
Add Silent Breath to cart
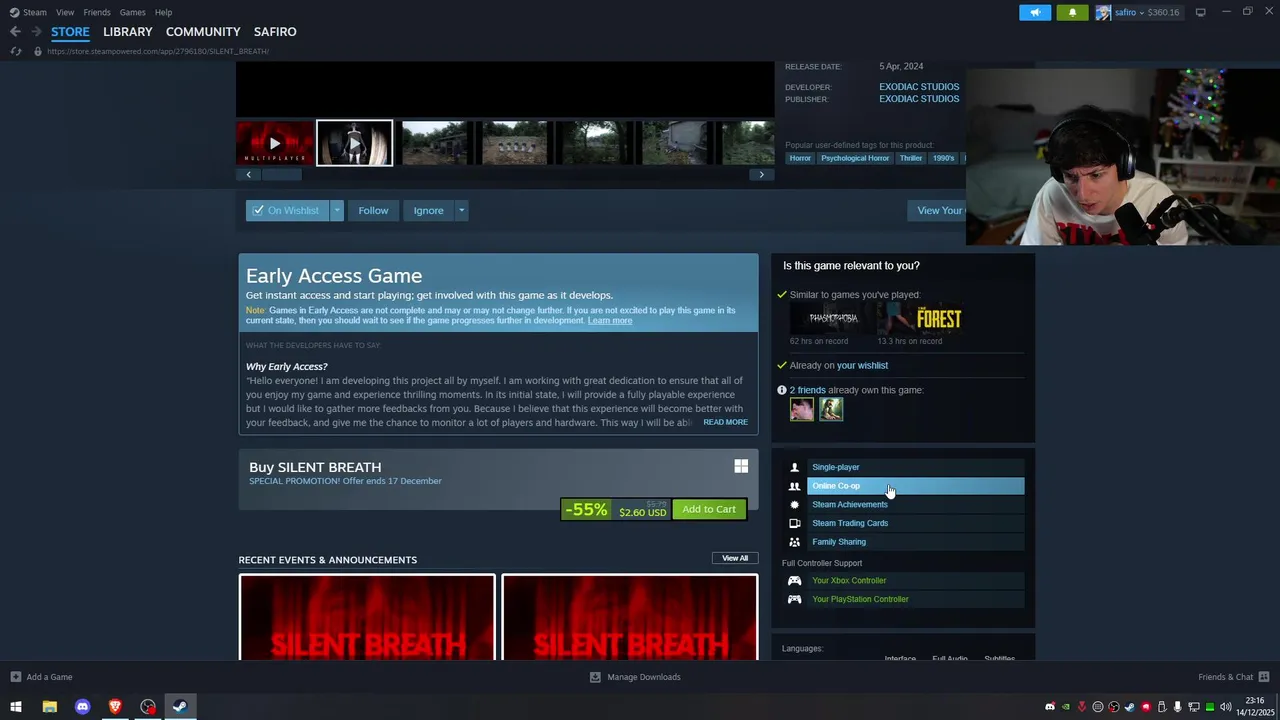pos(709,509)
